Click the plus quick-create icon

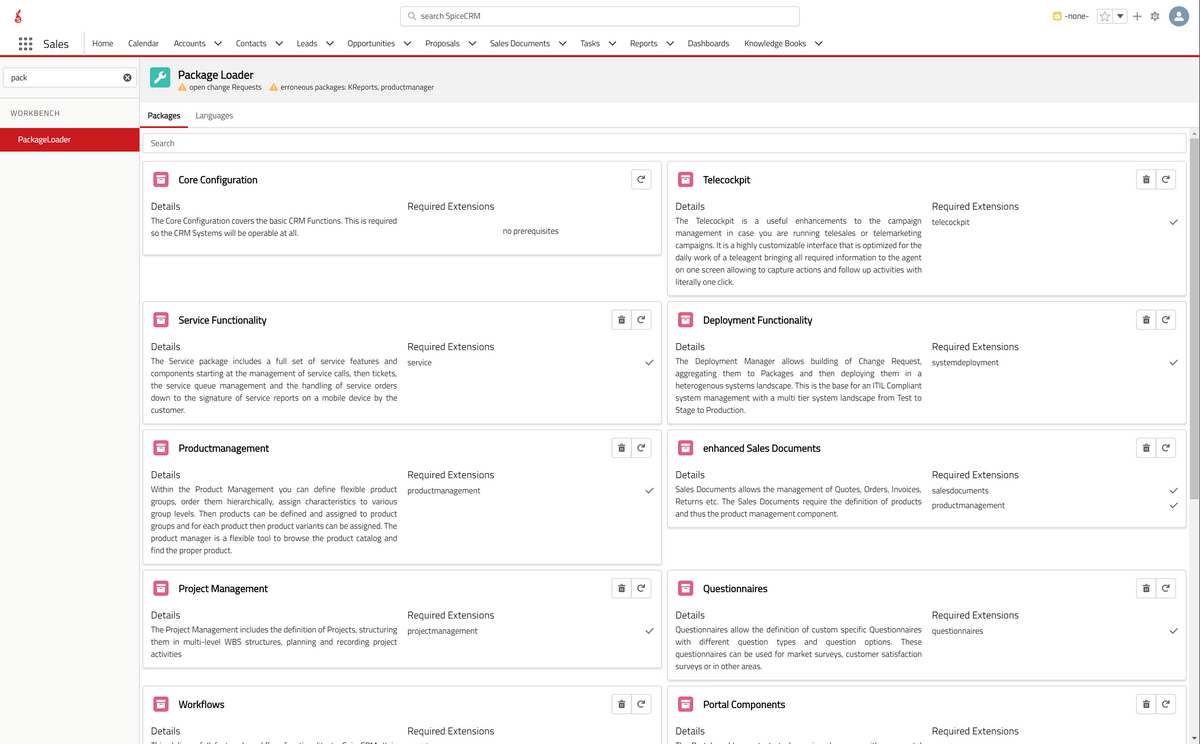click(x=1137, y=16)
